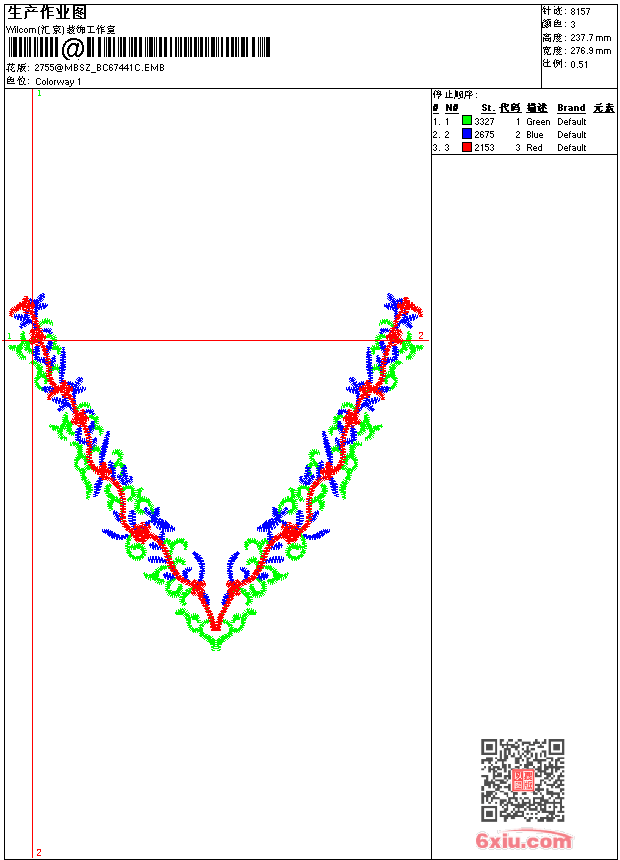Screen dimensions: 620x860
Task: Click marker 1 at the vertical guide's top
Action: coord(39,93)
